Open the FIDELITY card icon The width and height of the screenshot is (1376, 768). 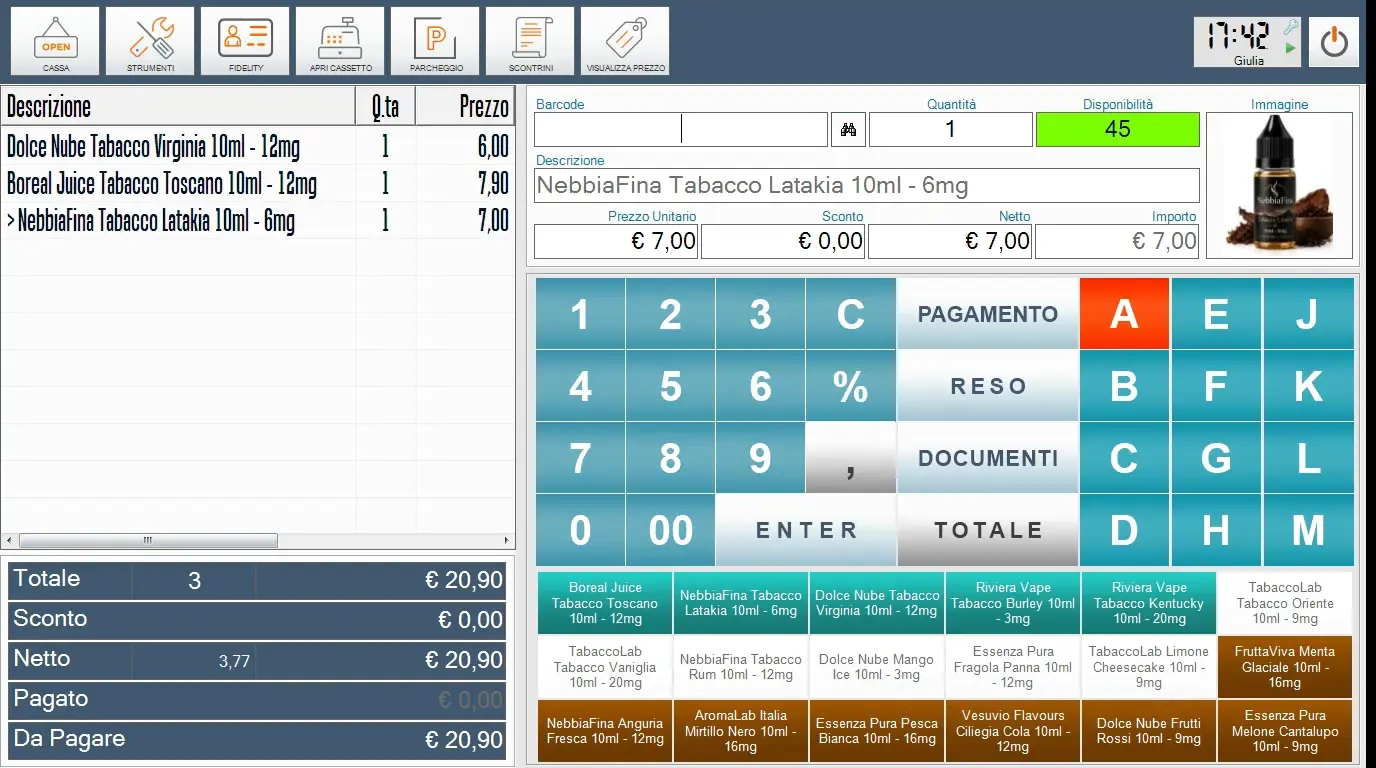point(246,41)
